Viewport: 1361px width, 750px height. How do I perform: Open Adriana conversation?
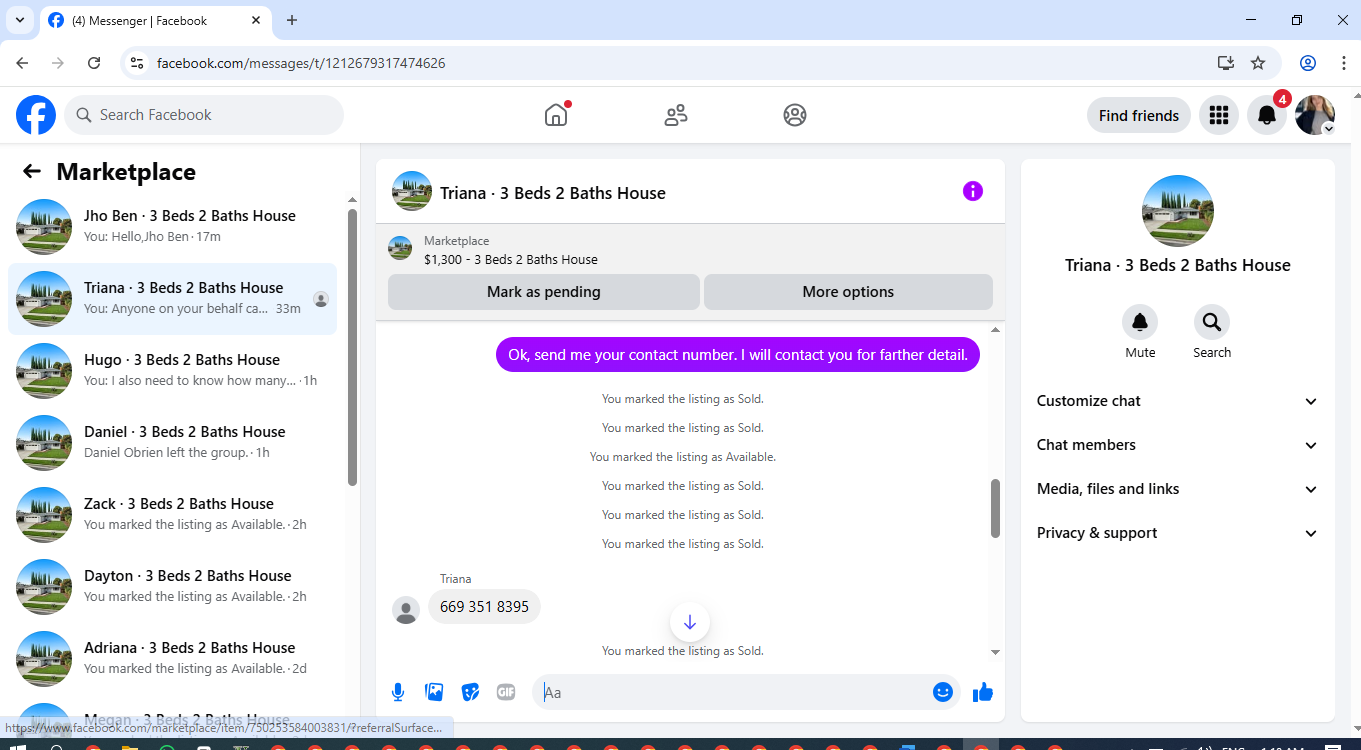172,659
